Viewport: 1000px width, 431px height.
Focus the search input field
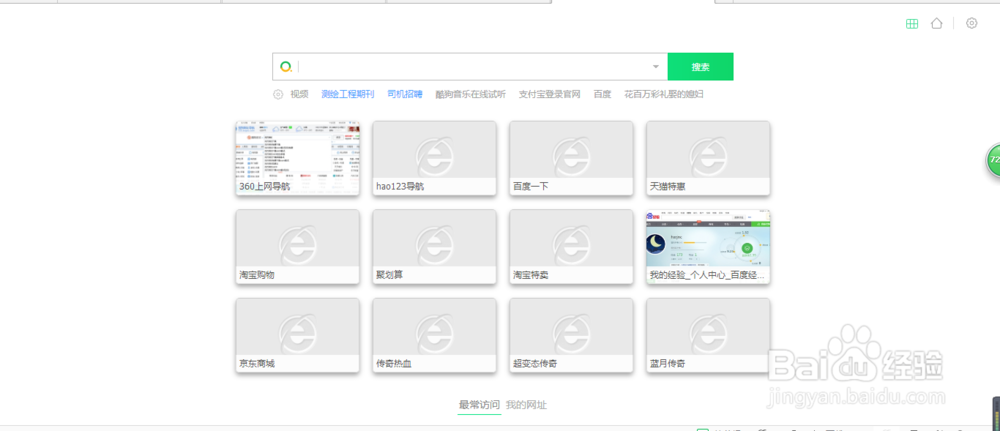[472, 67]
